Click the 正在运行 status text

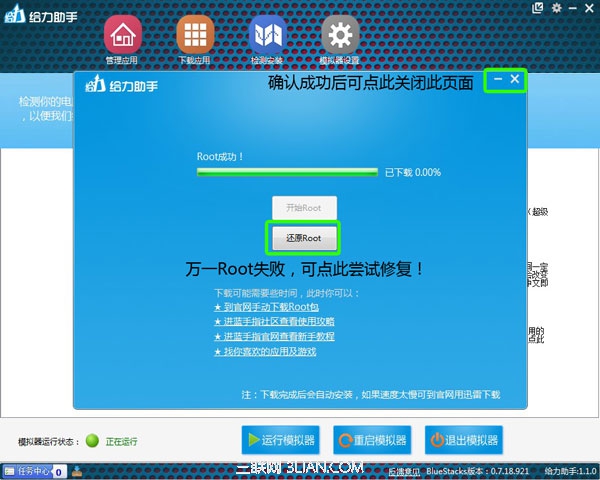click(121, 442)
